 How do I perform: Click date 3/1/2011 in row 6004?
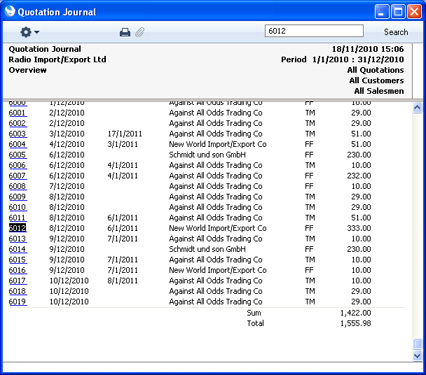[123, 144]
